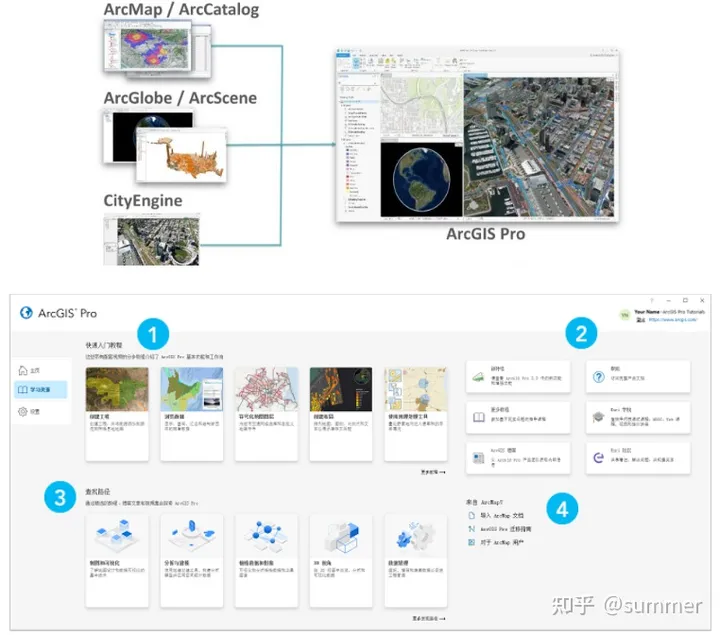The height and width of the screenshot is (635, 720).
Task: Open the coastal-map Explore Data tutorial card
Action: point(192,414)
